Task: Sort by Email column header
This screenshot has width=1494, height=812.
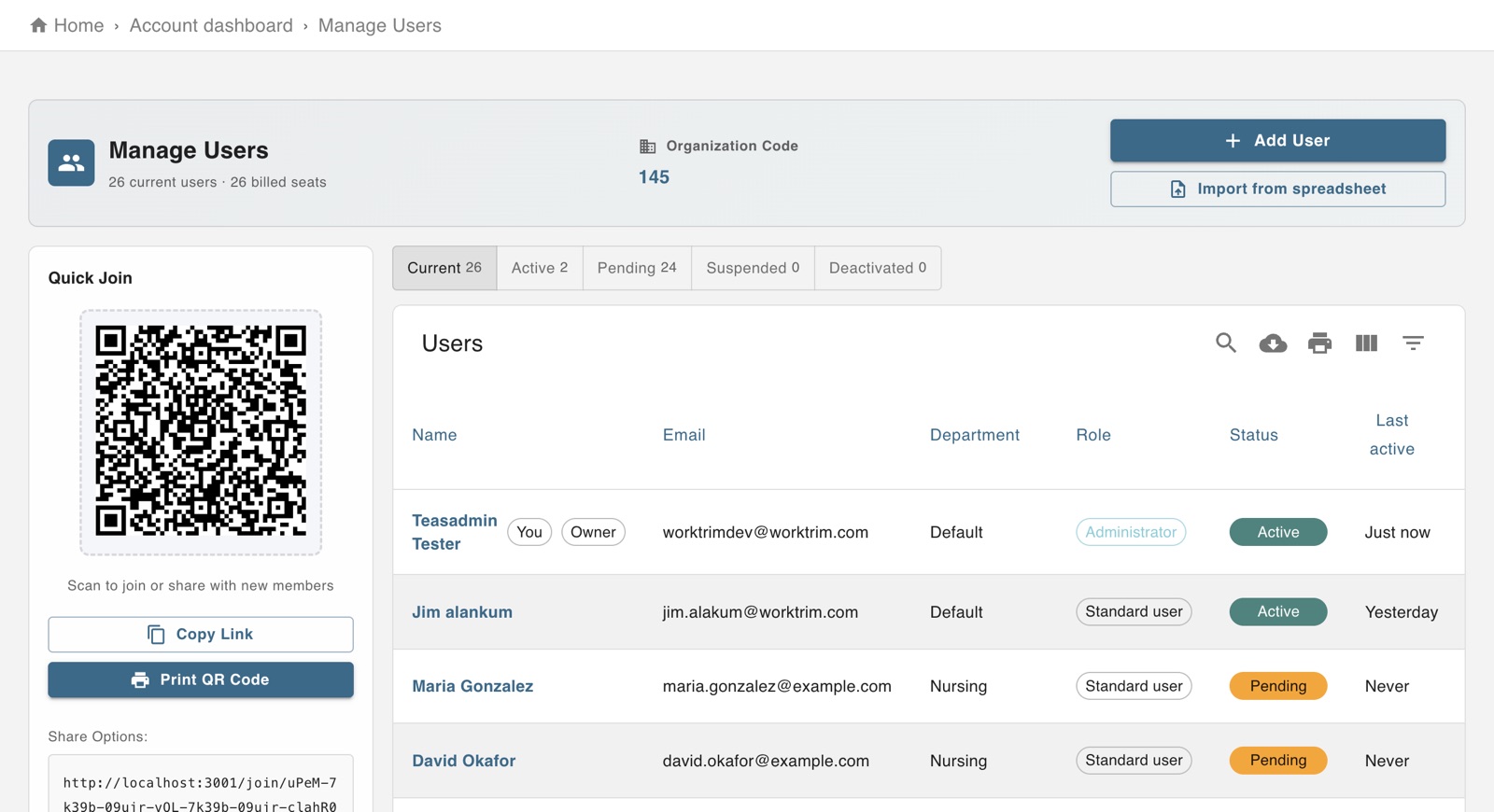Action: (x=684, y=435)
